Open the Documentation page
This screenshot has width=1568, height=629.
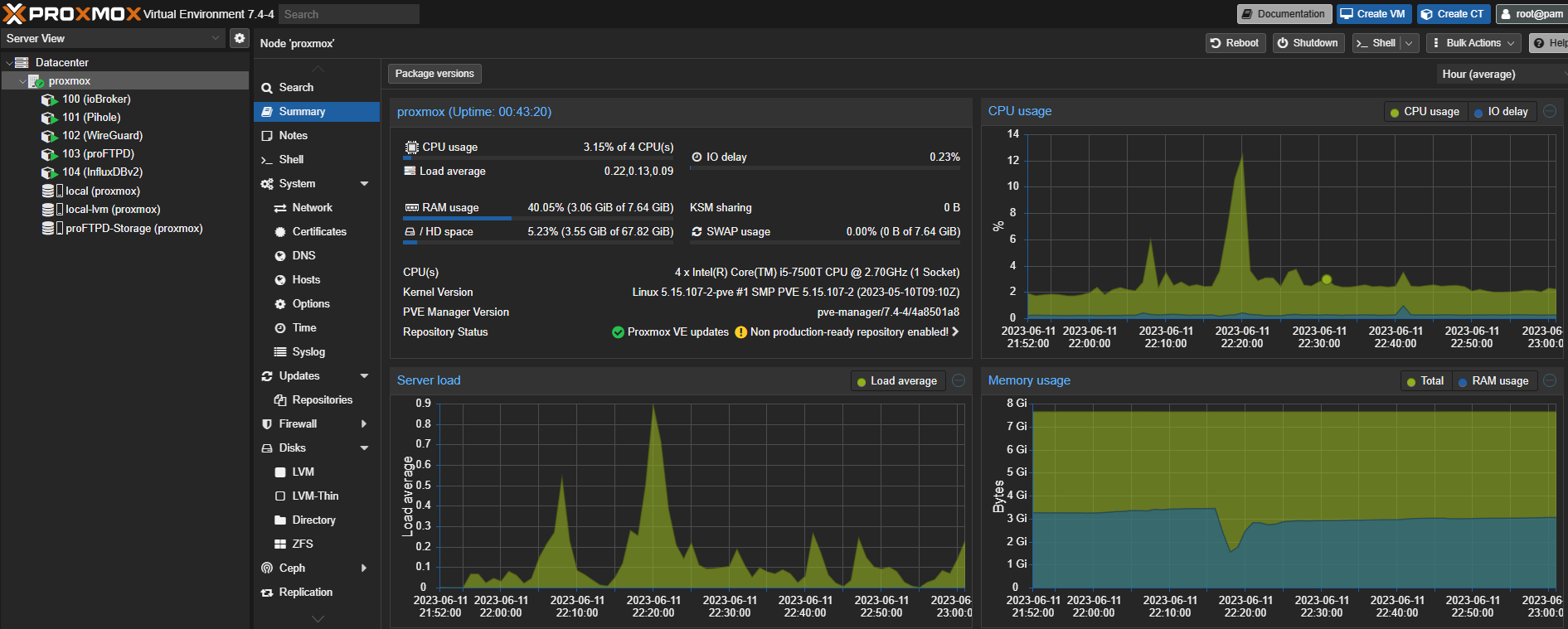point(1284,14)
